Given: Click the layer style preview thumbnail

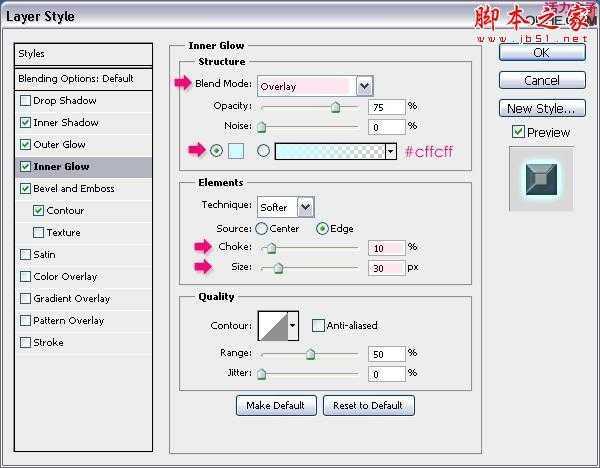Looking at the screenshot, I should 541,178.
